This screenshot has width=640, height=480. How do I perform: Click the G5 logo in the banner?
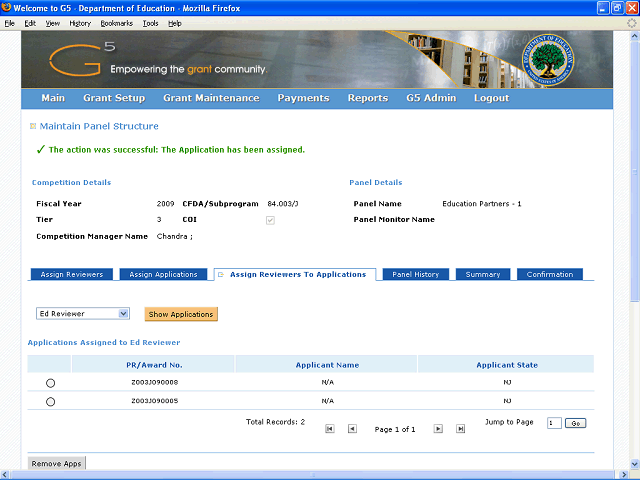click(x=82, y=60)
